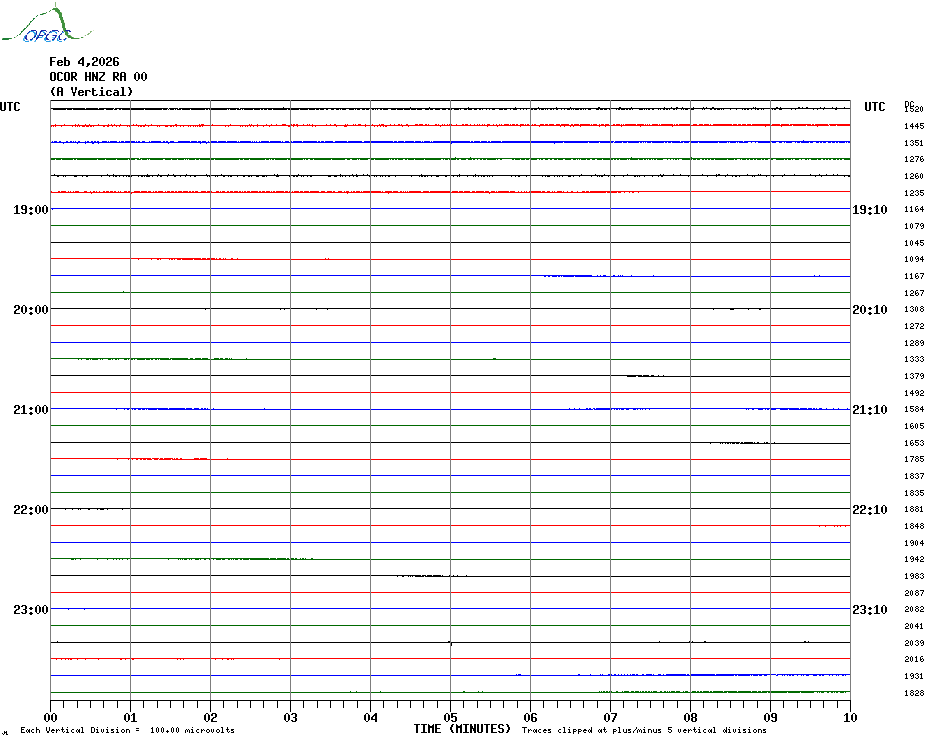This screenshot has height=744, width=930.
Task: Click the 1520 value at top right
Action: [x=914, y=109]
